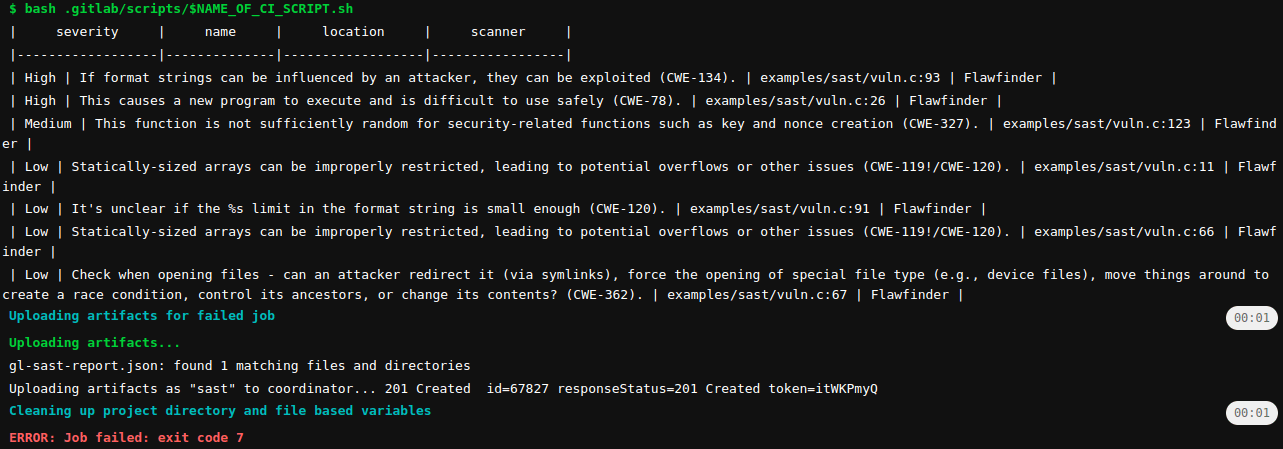Click the "201 Created" coordinator upload line
The image size is (1283, 449).
(443, 388)
